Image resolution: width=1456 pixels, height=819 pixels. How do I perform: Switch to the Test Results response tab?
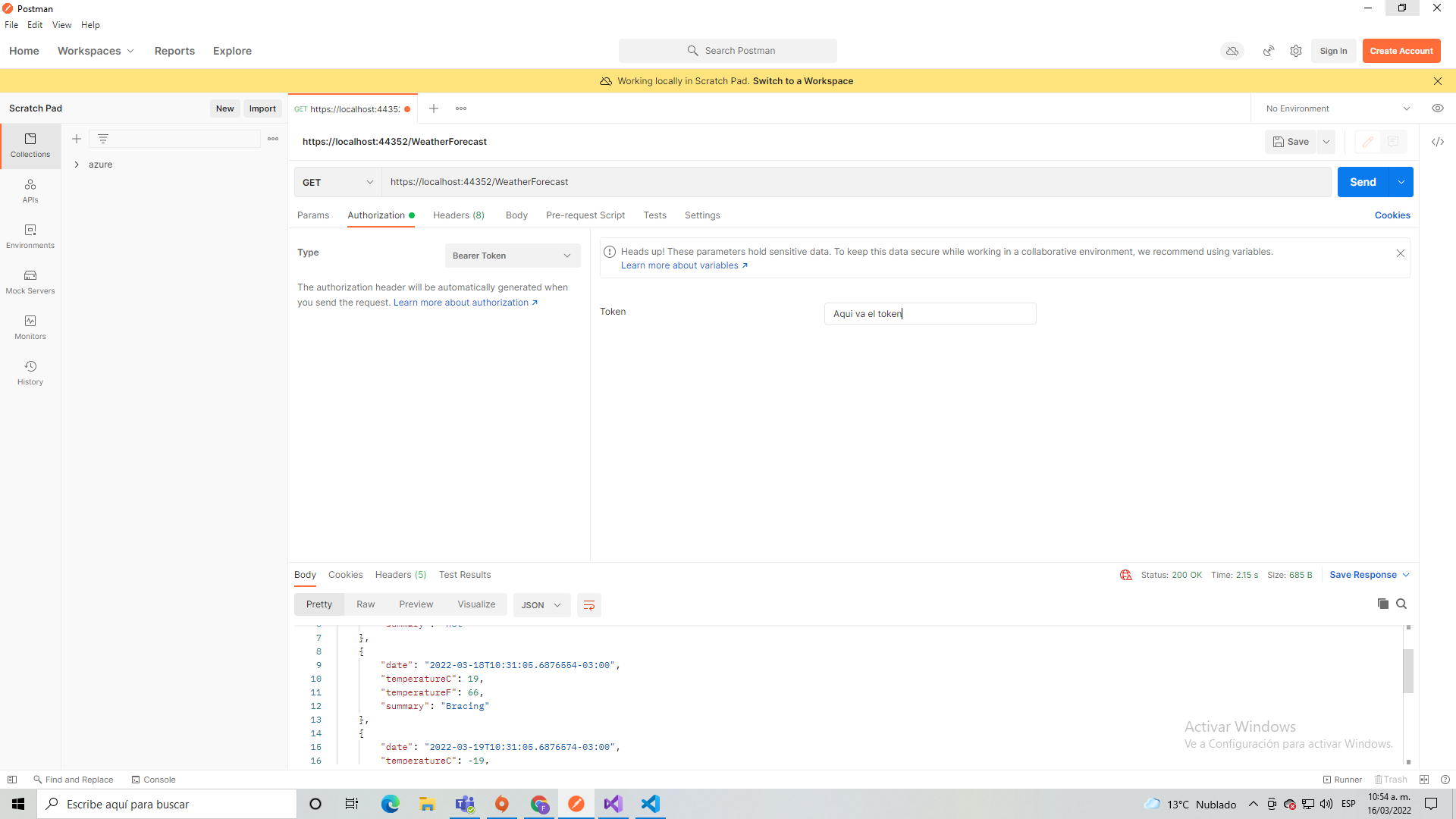[x=465, y=575]
